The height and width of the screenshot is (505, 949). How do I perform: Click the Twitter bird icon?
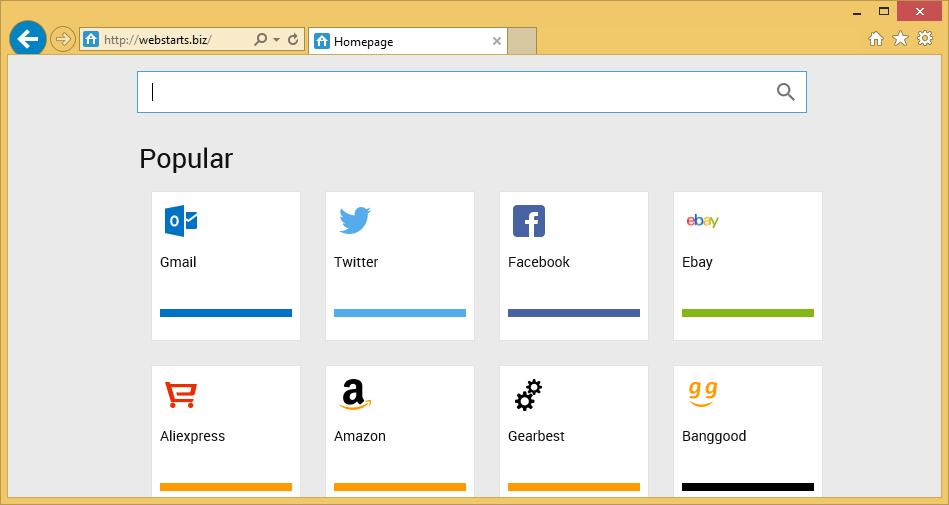pos(354,220)
